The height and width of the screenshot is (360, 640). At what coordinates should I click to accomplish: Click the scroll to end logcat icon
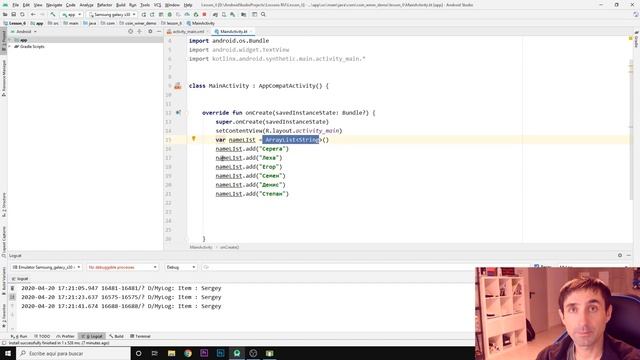pyautogui.click(x=12, y=297)
